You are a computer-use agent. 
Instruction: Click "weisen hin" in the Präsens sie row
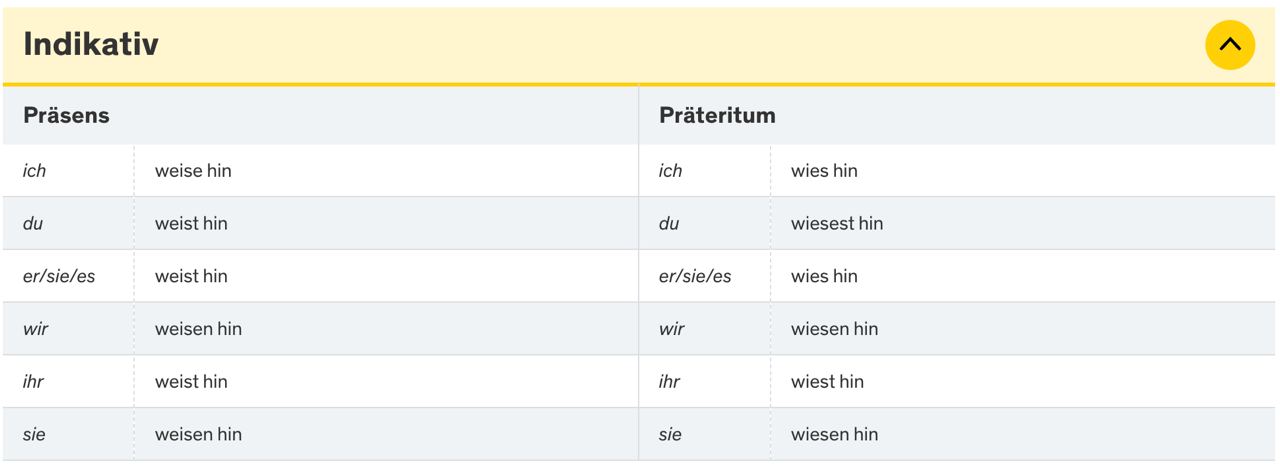coord(198,435)
